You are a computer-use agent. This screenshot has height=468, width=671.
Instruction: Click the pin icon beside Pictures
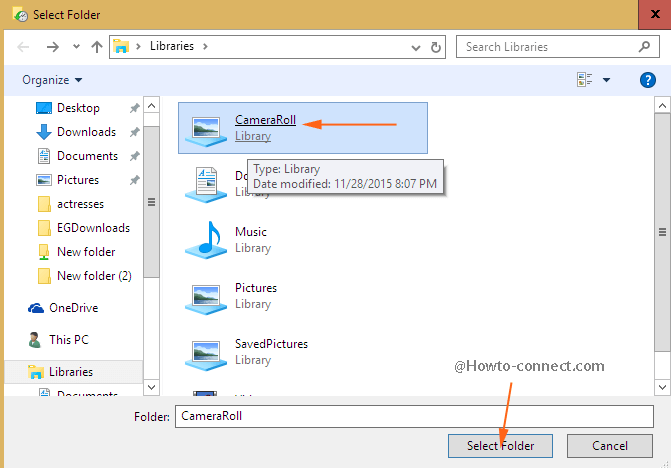pyautogui.click(x=134, y=180)
